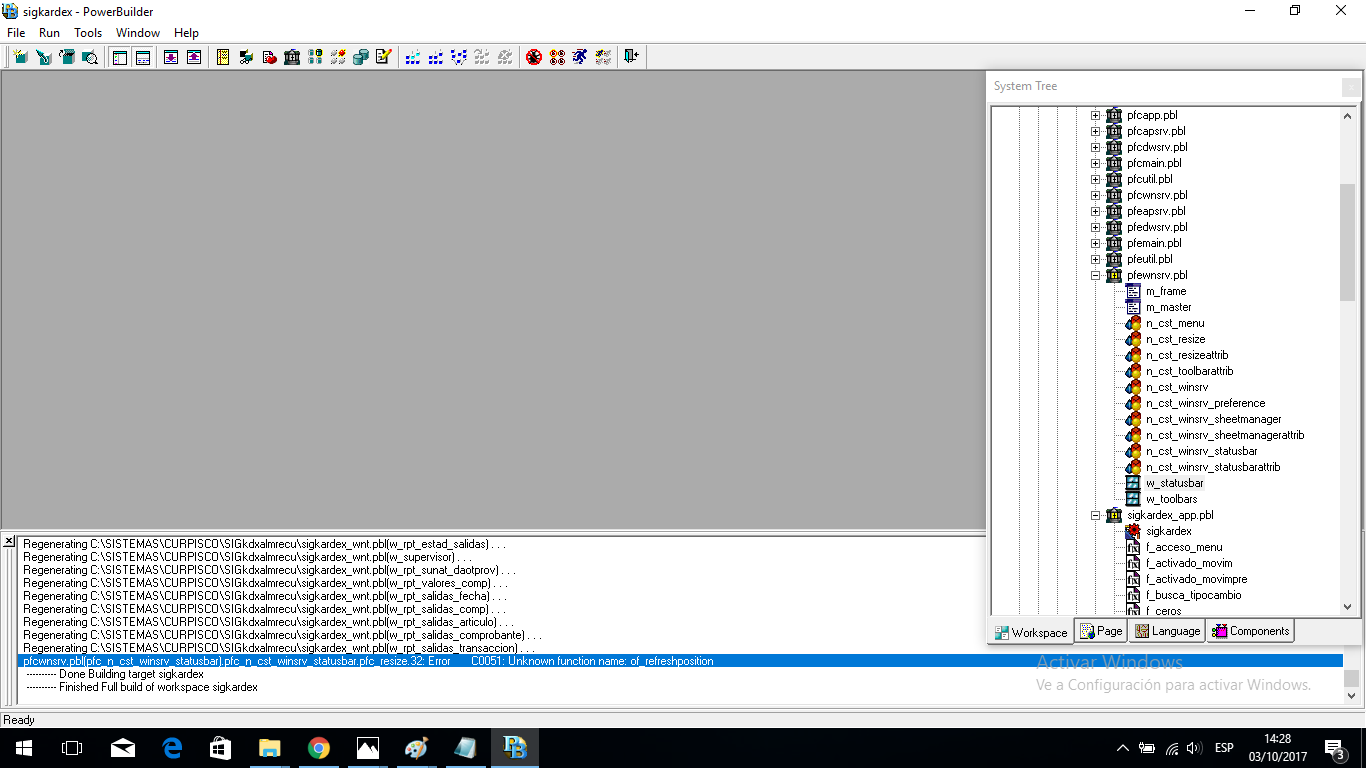Expand the pfcutil.pbl node
The image size is (1366, 768).
(x=1095, y=179)
